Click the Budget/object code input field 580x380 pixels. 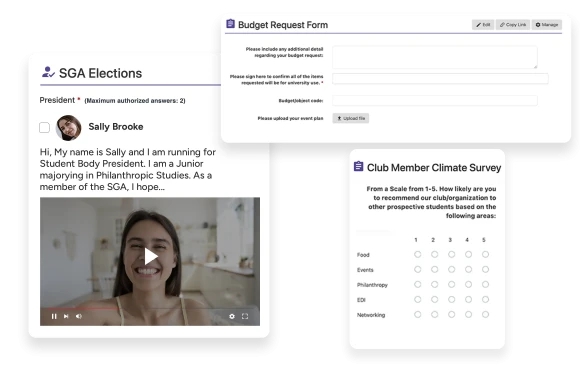(435, 100)
